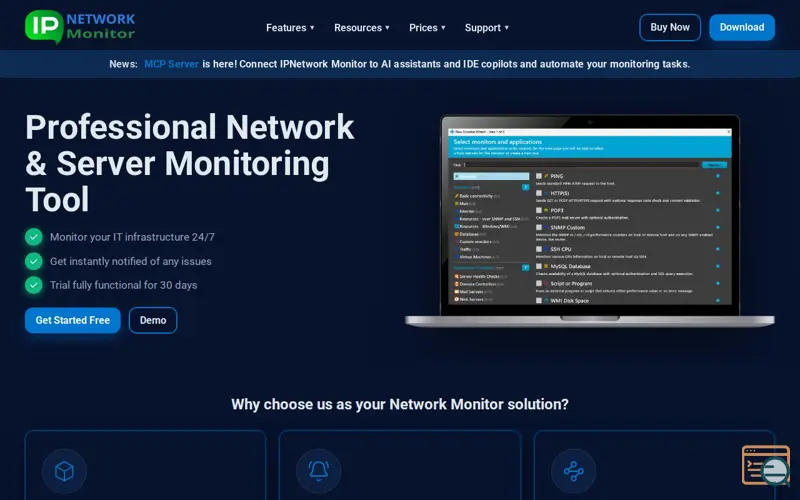This screenshot has height=500, width=800.
Task: Click the cube icon in first feature card
Action: 64,471
